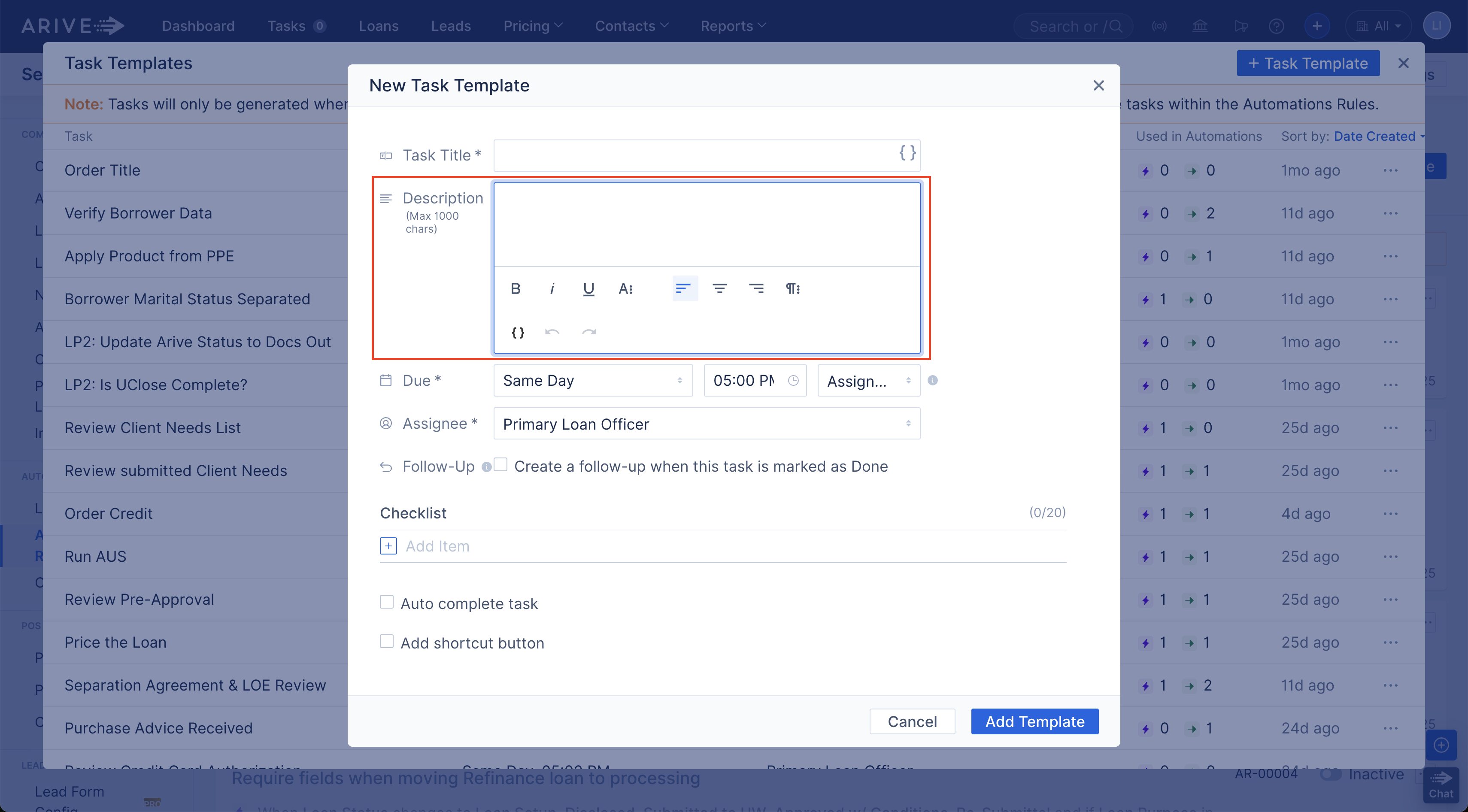The height and width of the screenshot is (812, 1468).
Task: Enable follow-up when task marked Done
Action: tap(500, 464)
